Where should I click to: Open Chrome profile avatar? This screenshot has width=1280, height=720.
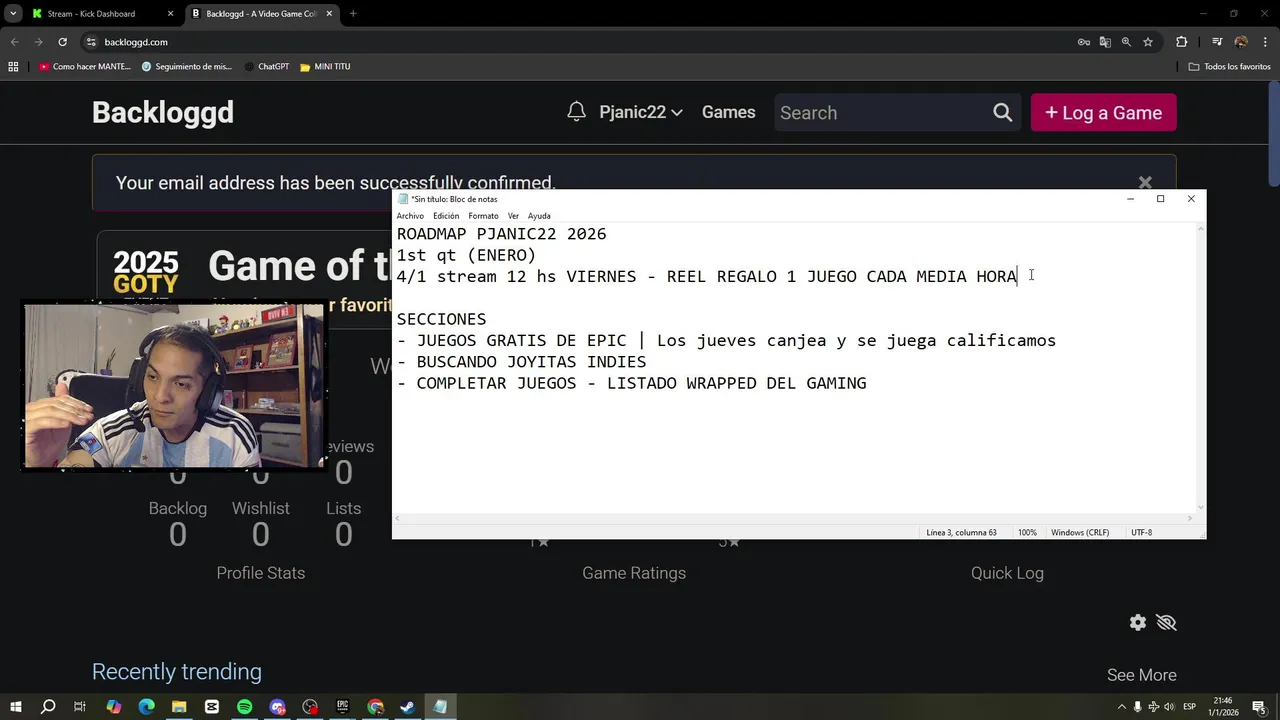pos(1241,42)
